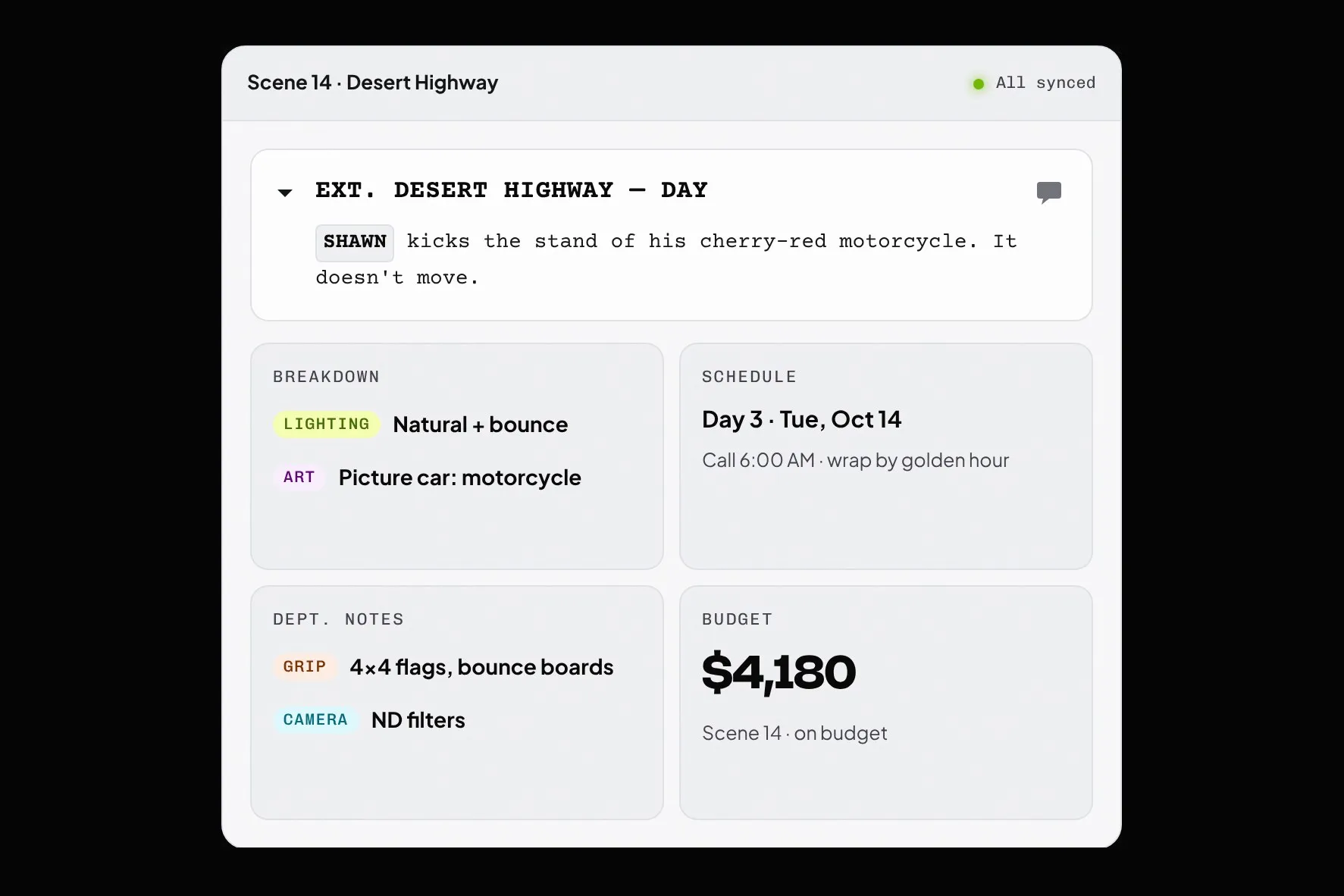Viewport: 1344px width, 896px height.
Task: Click the BUDGET card label
Action: pos(737,619)
